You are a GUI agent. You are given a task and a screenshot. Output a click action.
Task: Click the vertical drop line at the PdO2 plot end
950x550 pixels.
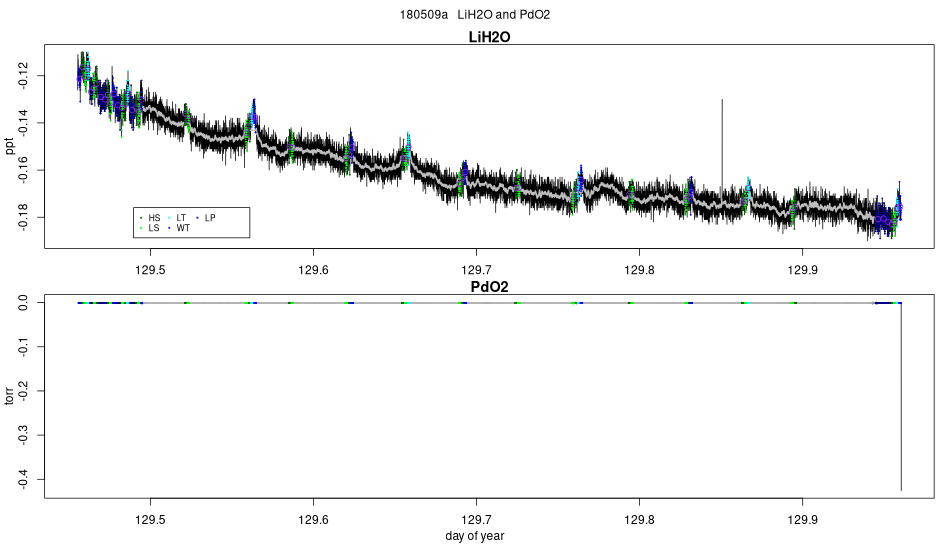point(901,397)
